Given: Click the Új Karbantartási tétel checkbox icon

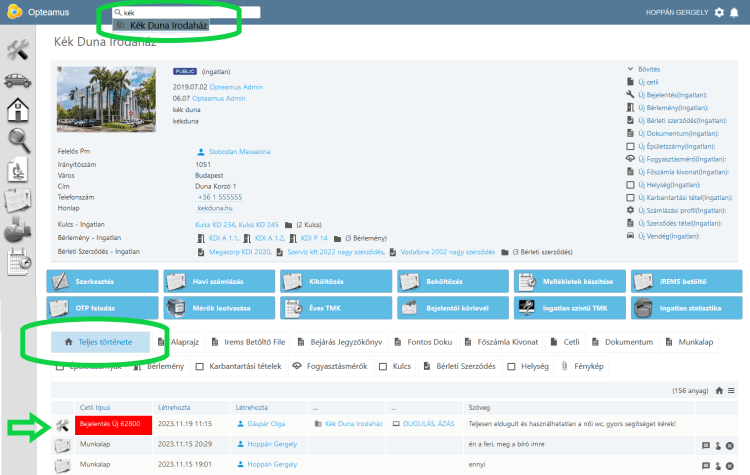Looking at the screenshot, I should click(x=629, y=198).
